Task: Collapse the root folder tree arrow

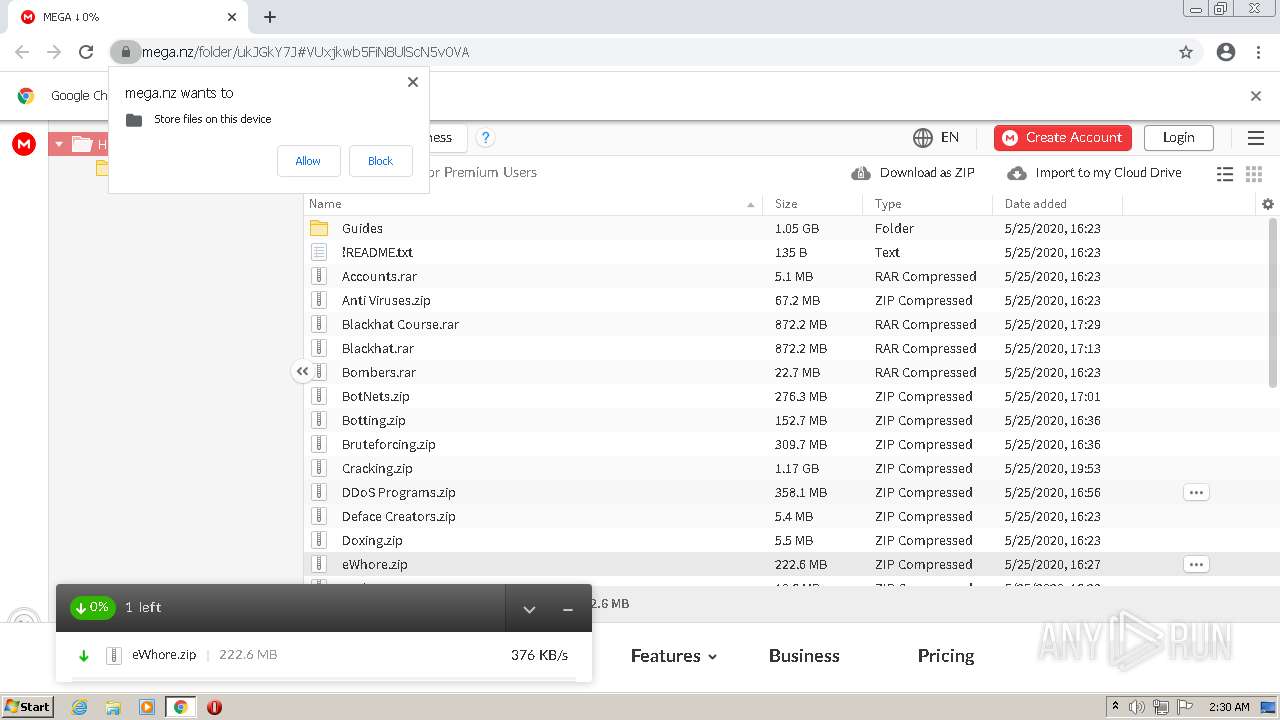Action: coord(59,144)
